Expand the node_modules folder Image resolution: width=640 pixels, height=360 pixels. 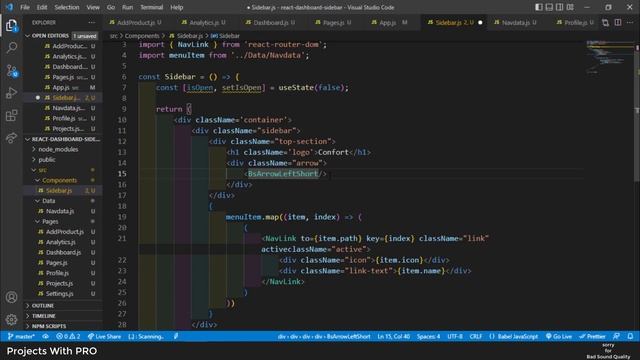[58, 149]
